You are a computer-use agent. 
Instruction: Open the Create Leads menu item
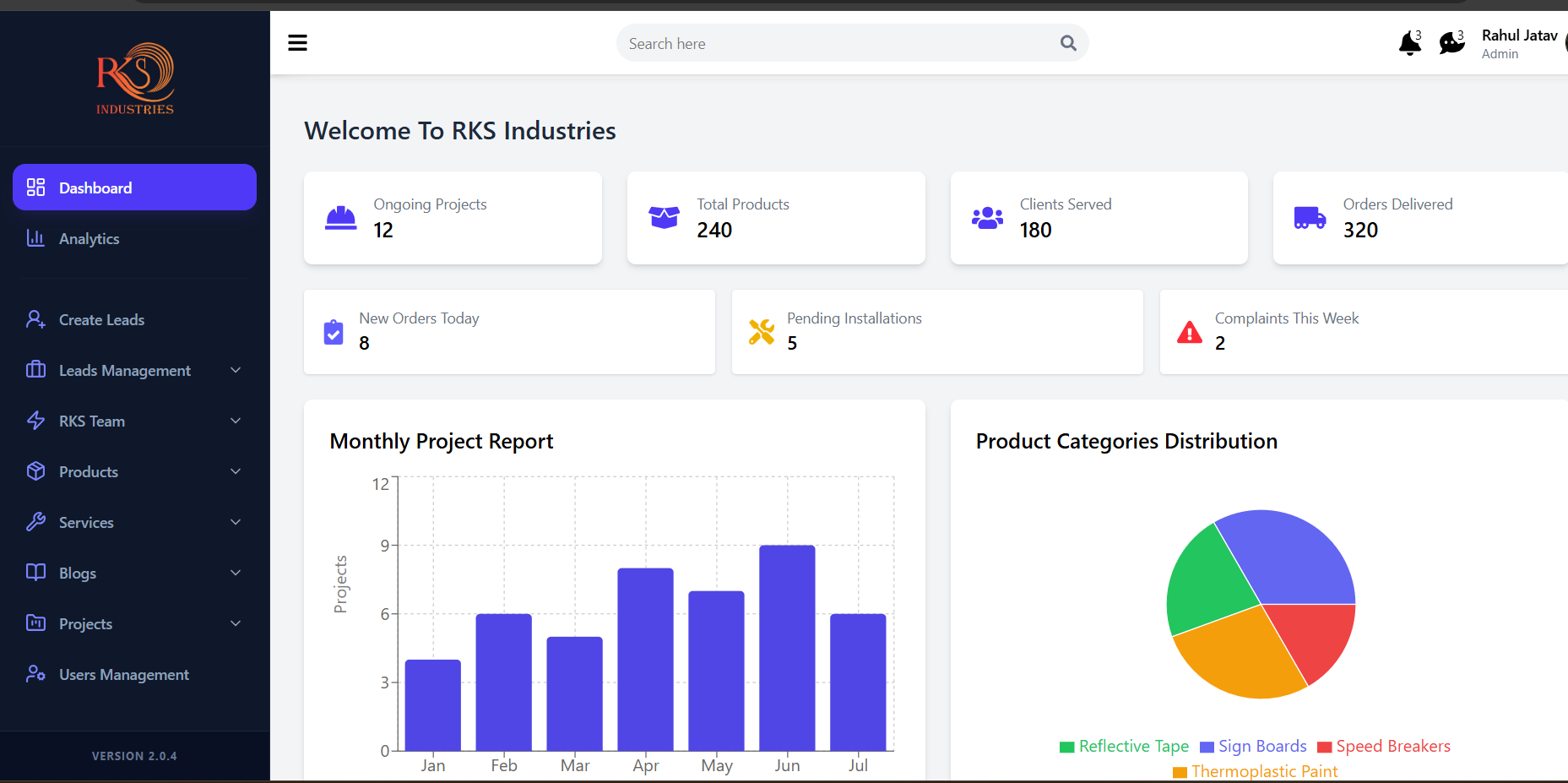(134, 319)
